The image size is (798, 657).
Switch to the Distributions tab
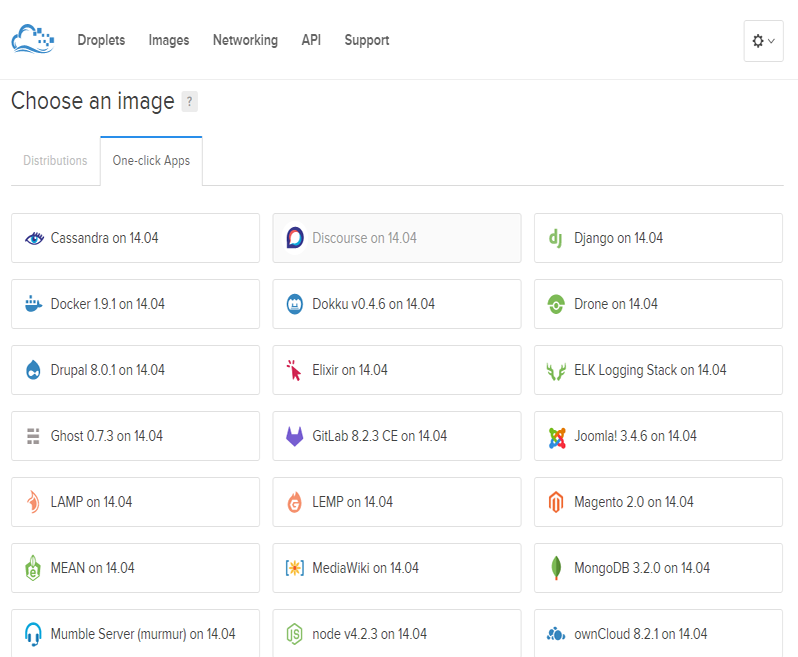tap(55, 161)
